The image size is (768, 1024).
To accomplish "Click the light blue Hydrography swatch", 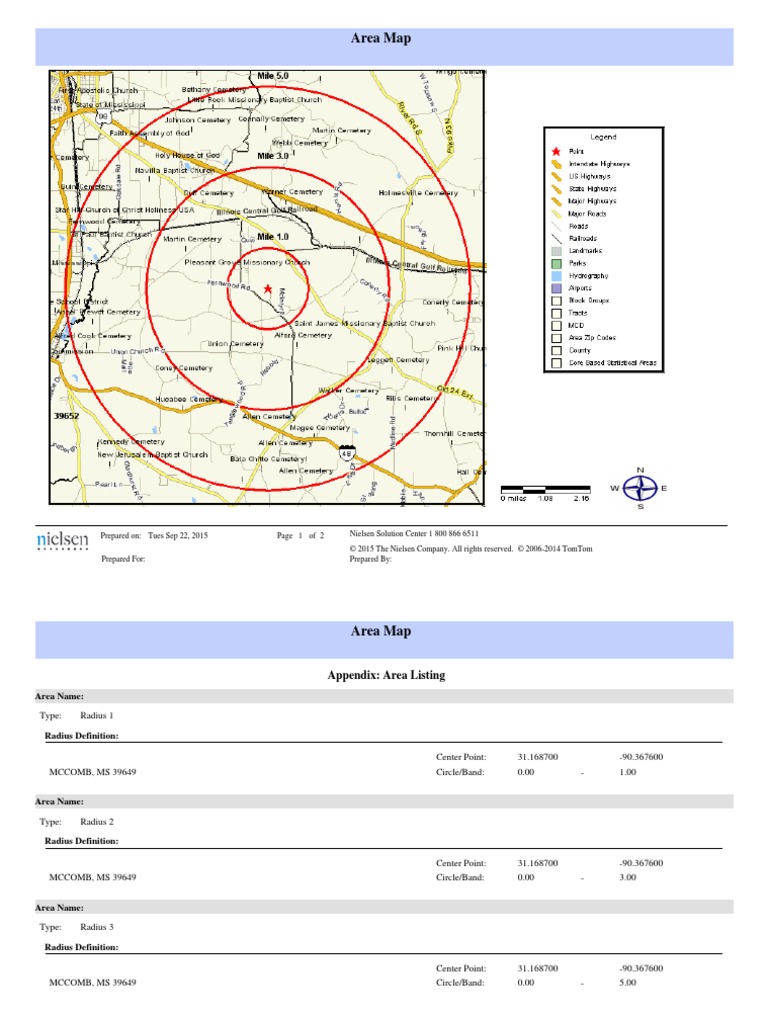I will [556, 276].
